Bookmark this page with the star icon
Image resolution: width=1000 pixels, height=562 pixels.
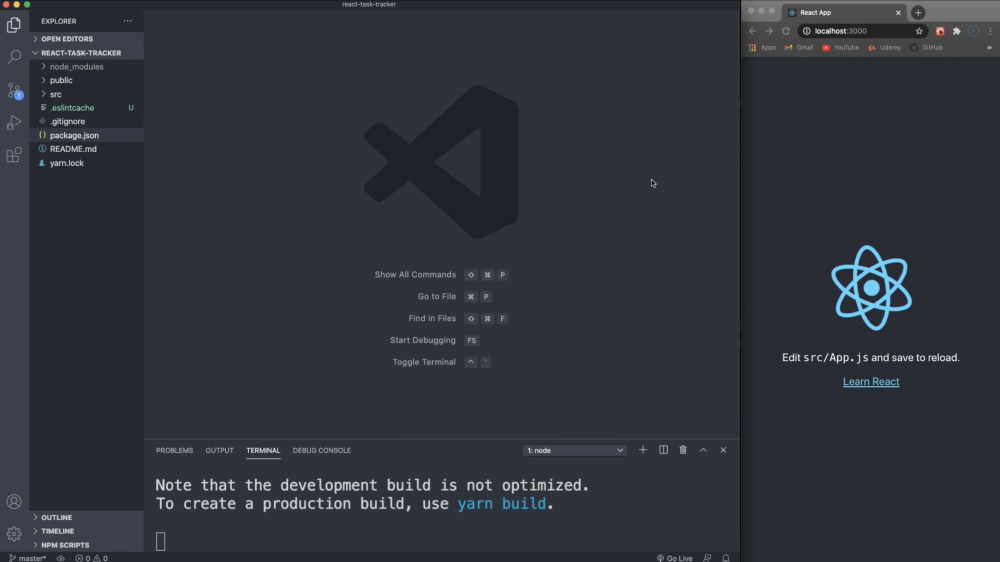919,31
